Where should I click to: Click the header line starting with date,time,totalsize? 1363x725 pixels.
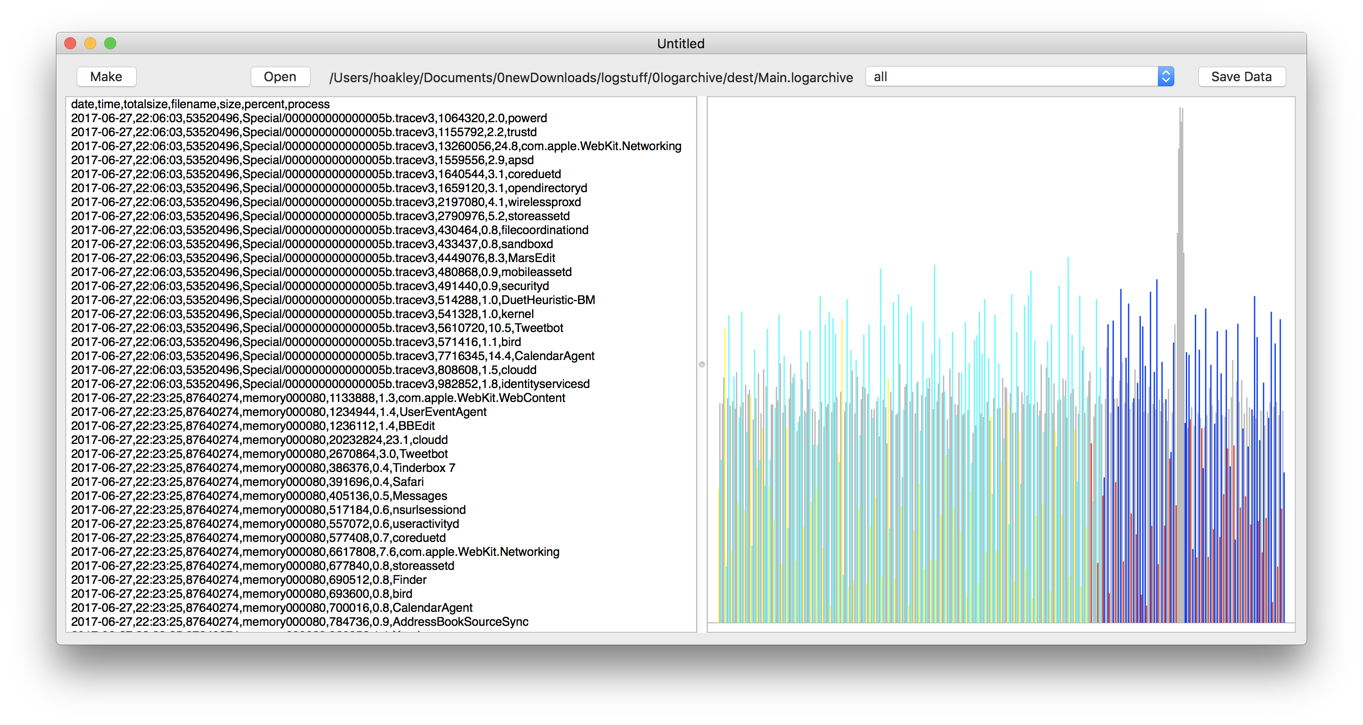200,104
